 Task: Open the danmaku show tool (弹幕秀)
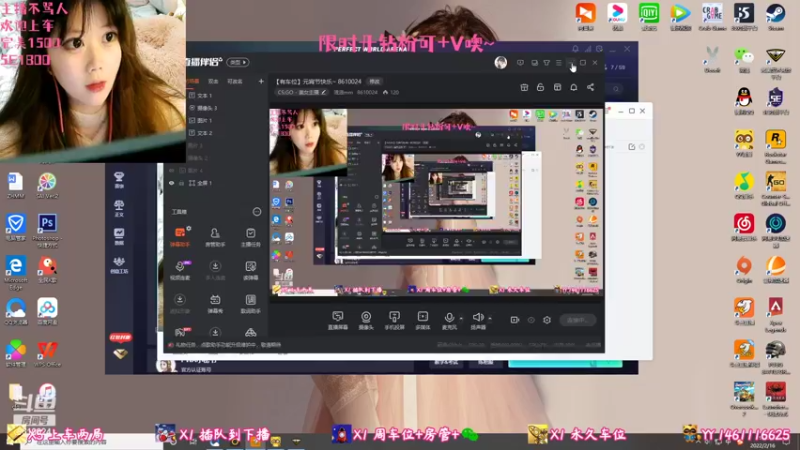click(x=215, y=303)
